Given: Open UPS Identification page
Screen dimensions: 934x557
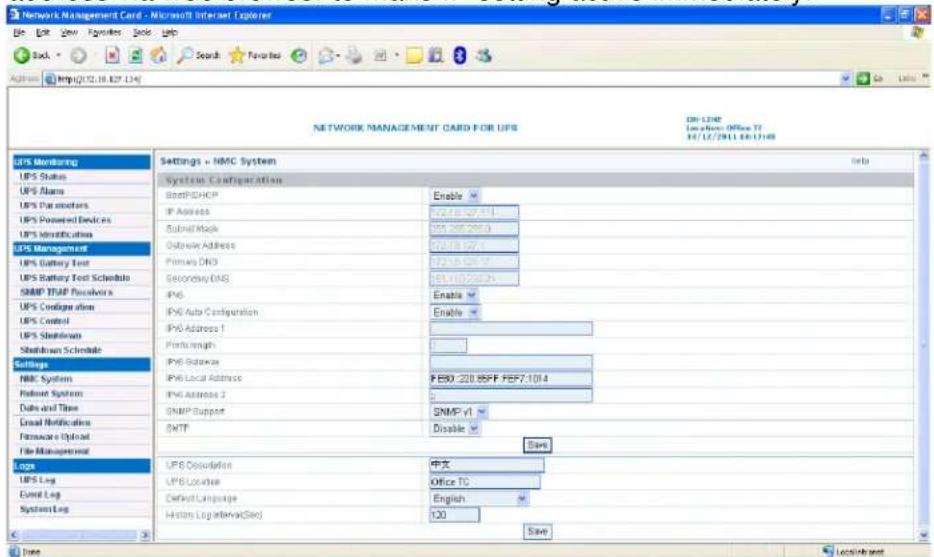Looking at the screenshot, I should coord(56,235).
